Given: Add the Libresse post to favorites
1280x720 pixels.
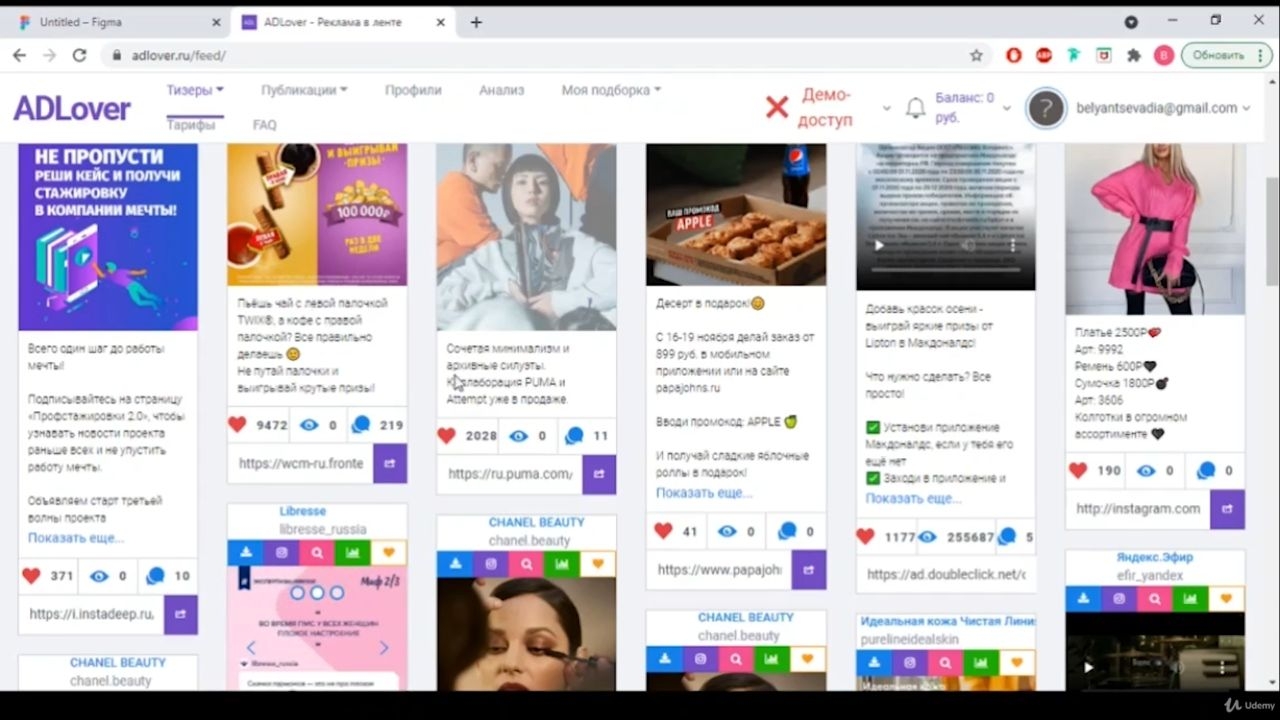Looking at the screenshot, I should (x=389, y=552).
